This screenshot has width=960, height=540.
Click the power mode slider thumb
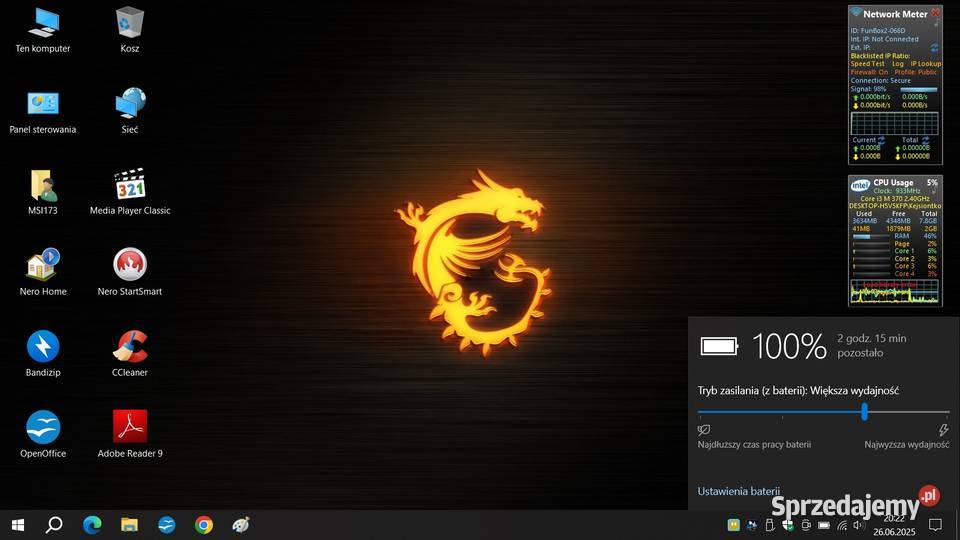pyautogui.click(x=864, y=412)
